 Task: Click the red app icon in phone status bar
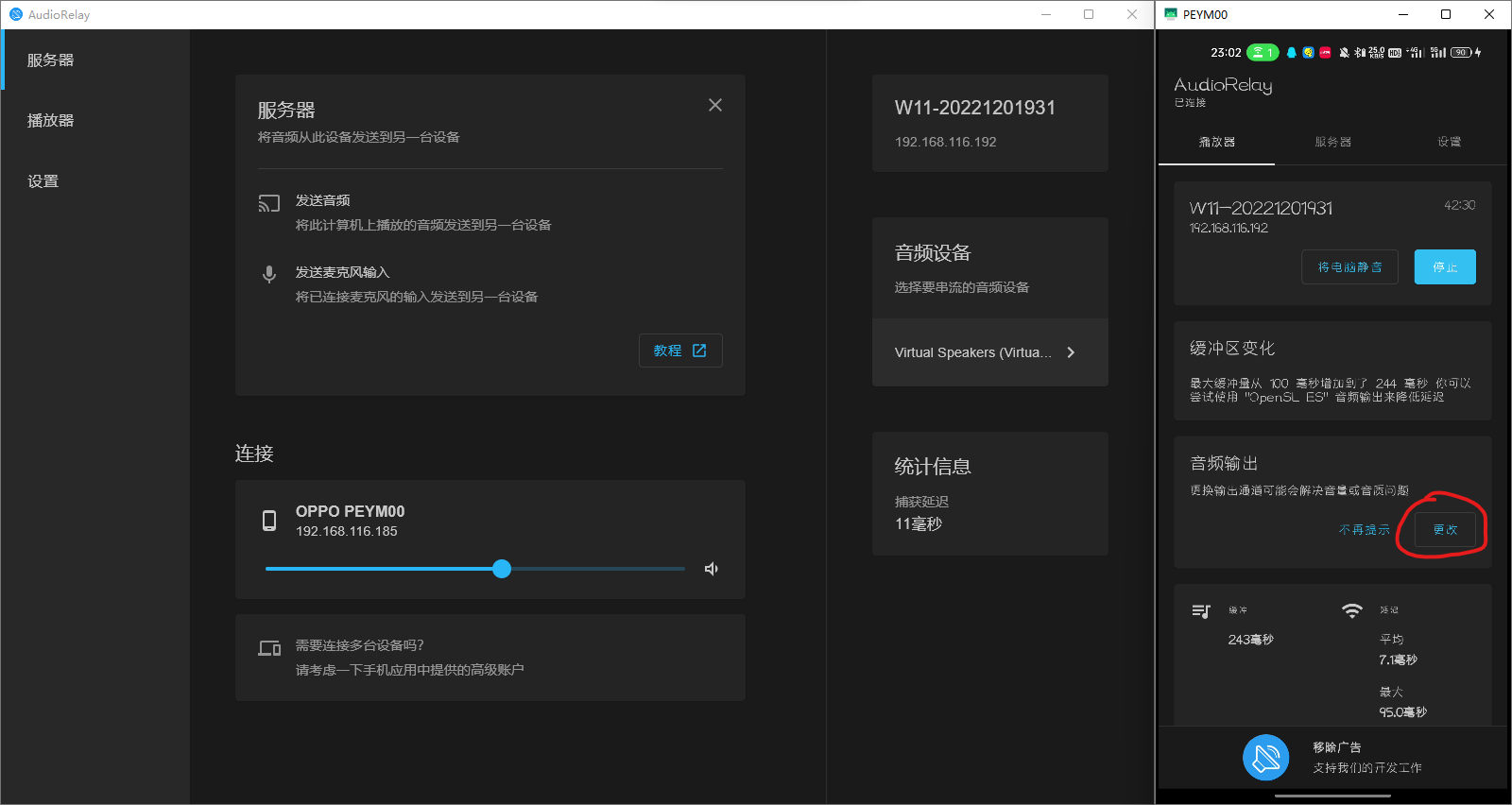1325,53
